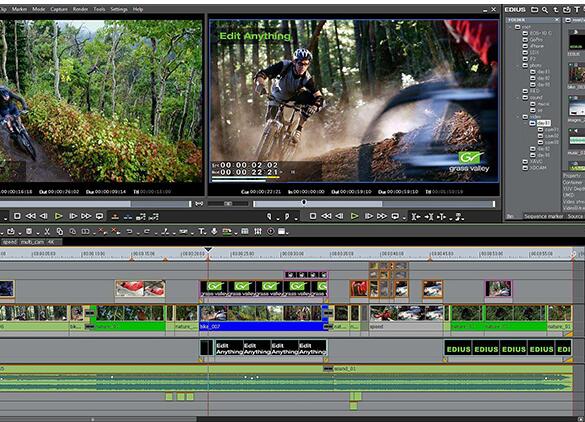Viewport: 585px width, 422px height.
Task: Select the blue bike_007 clip on timeline
Action: point(263,318)
